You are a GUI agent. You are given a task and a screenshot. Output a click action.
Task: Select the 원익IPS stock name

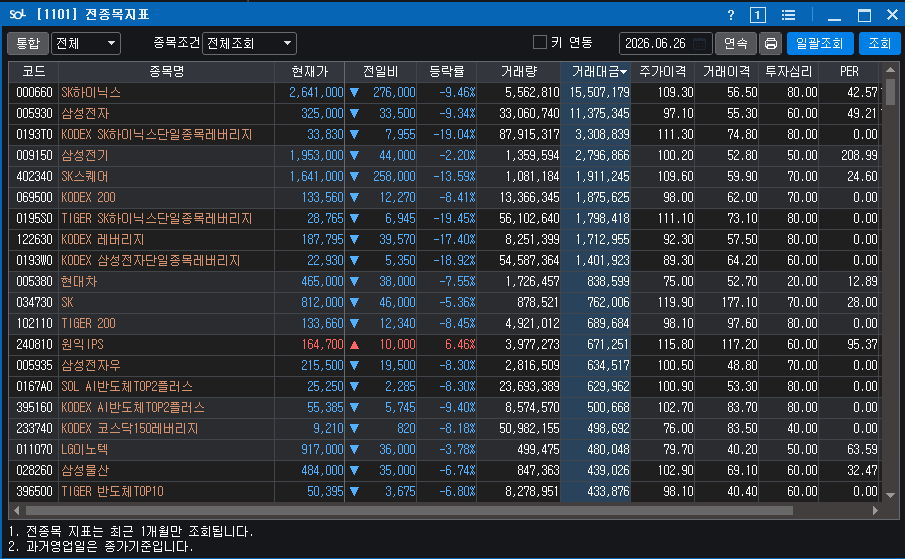(82, 344)
